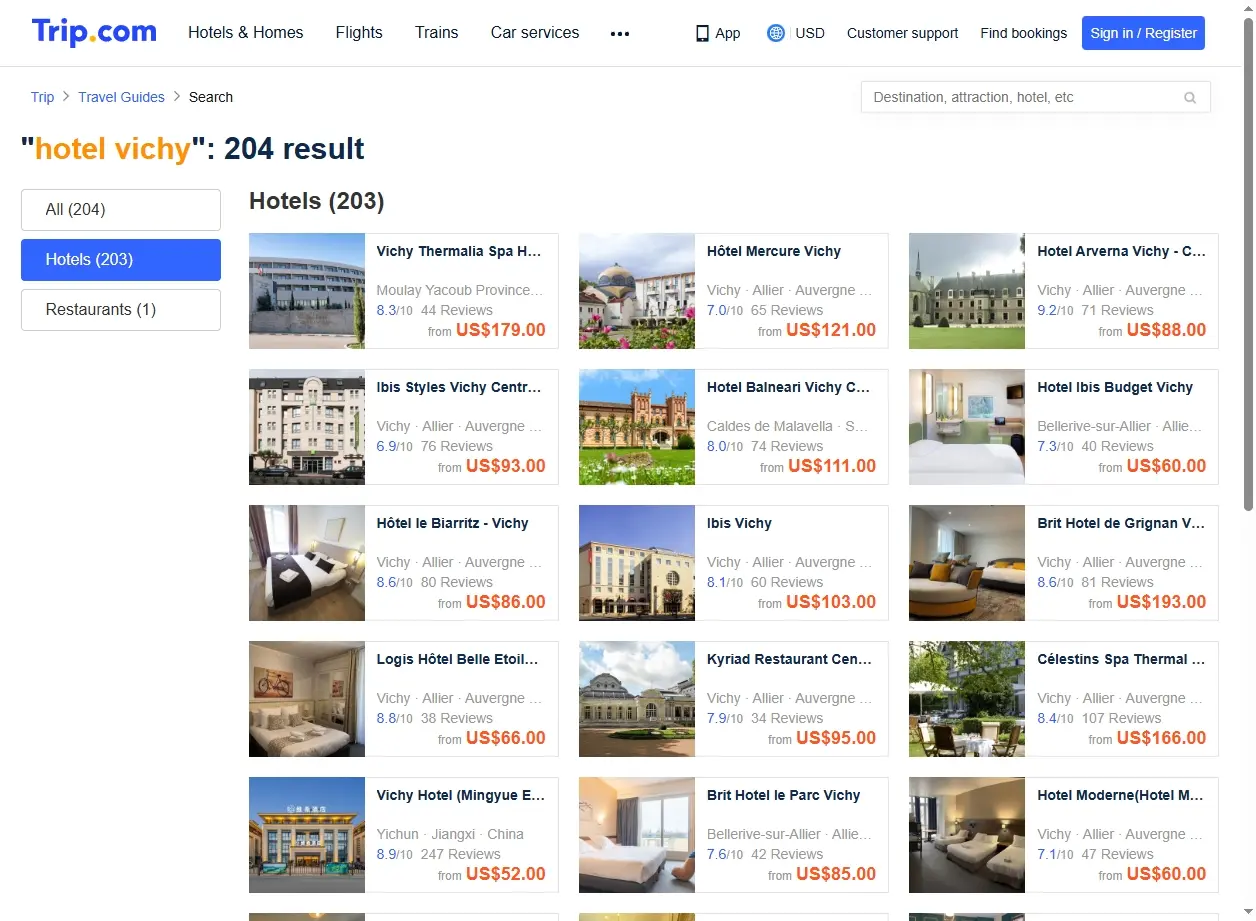This screenshot has width=1256, height=921.
Task: Open Ibis Vichy hotel thumbnail
Action: (637, 563)
